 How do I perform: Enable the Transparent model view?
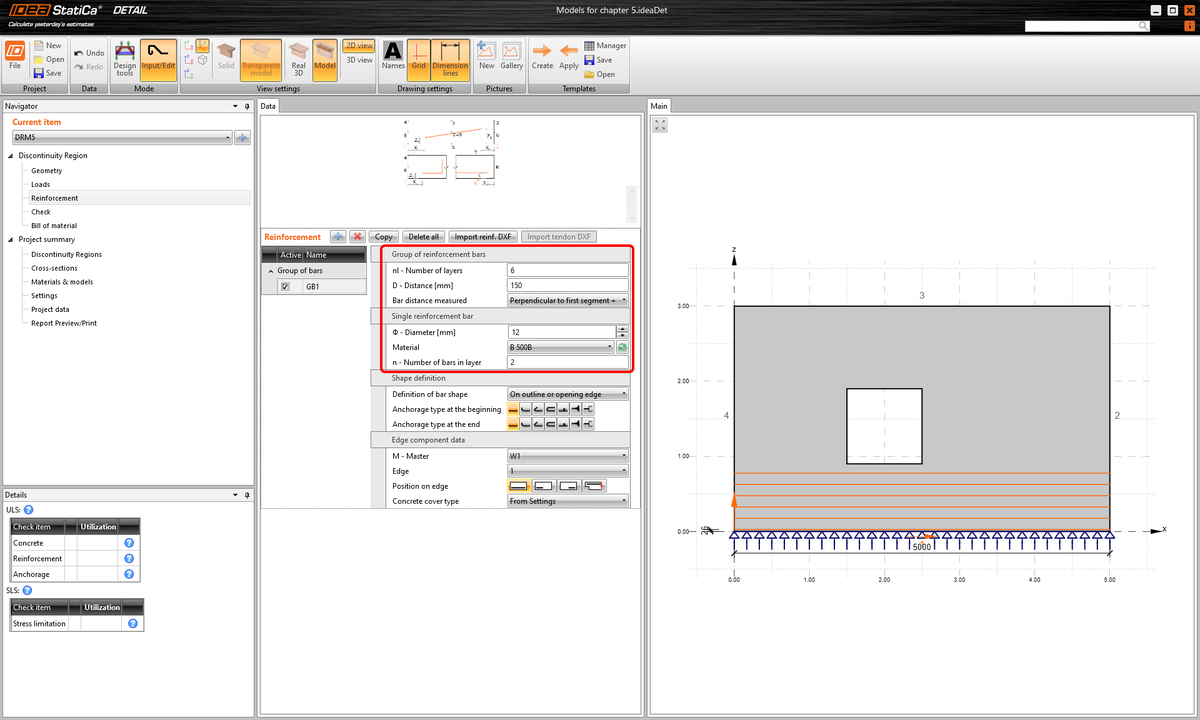pyautogui.click(x=261, y=59)
